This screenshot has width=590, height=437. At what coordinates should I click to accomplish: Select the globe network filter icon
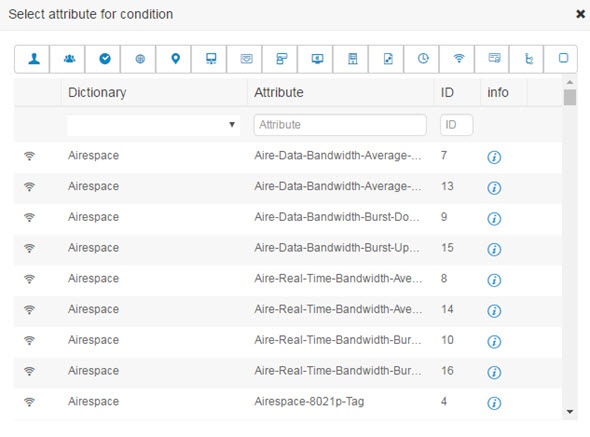[x=140, y=59]
